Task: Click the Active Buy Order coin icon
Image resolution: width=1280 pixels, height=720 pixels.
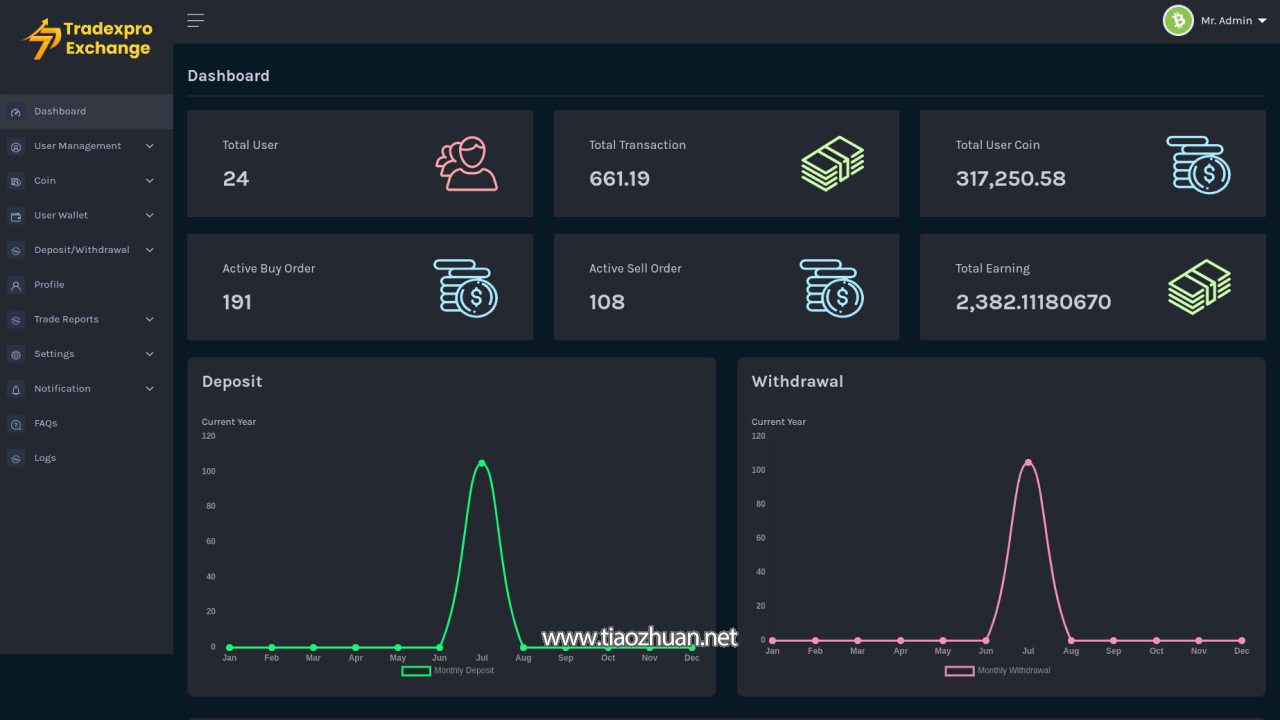Action: (465, 288)
